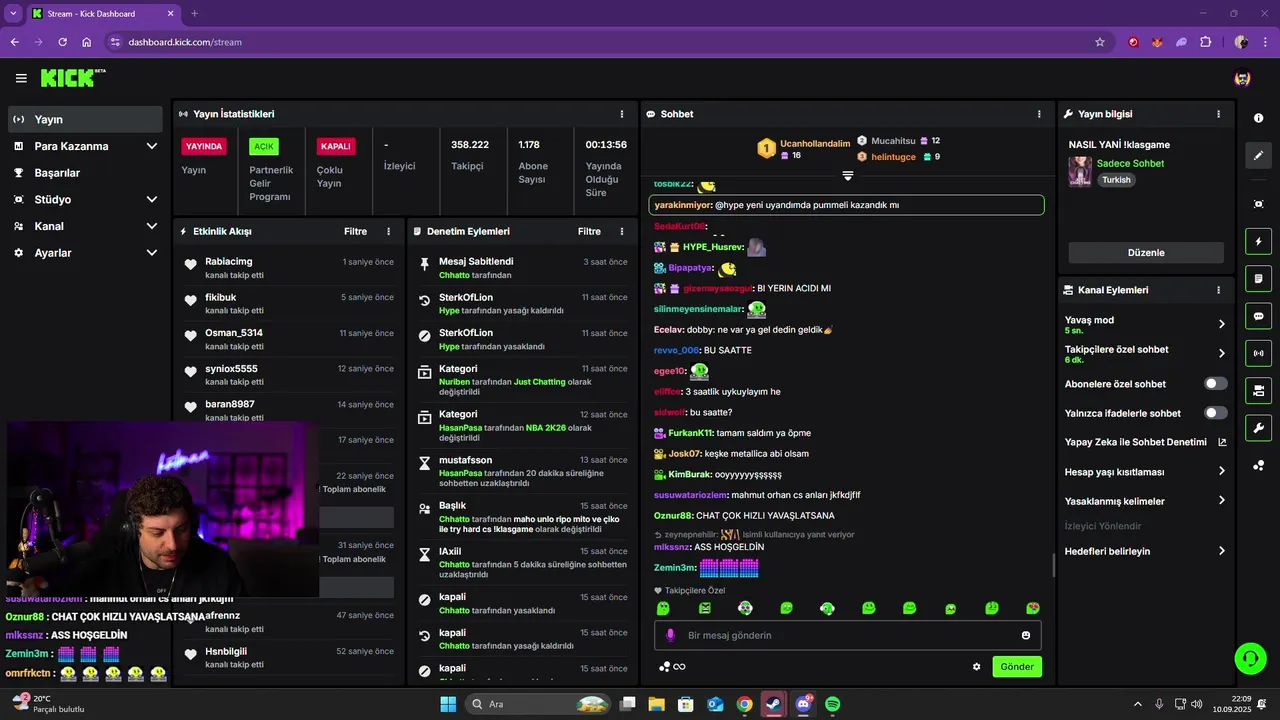Viewport: 1280px width, 720px height.
Task: Open Yayın bilgisi three-dot menu
Action: [1218, 114]
